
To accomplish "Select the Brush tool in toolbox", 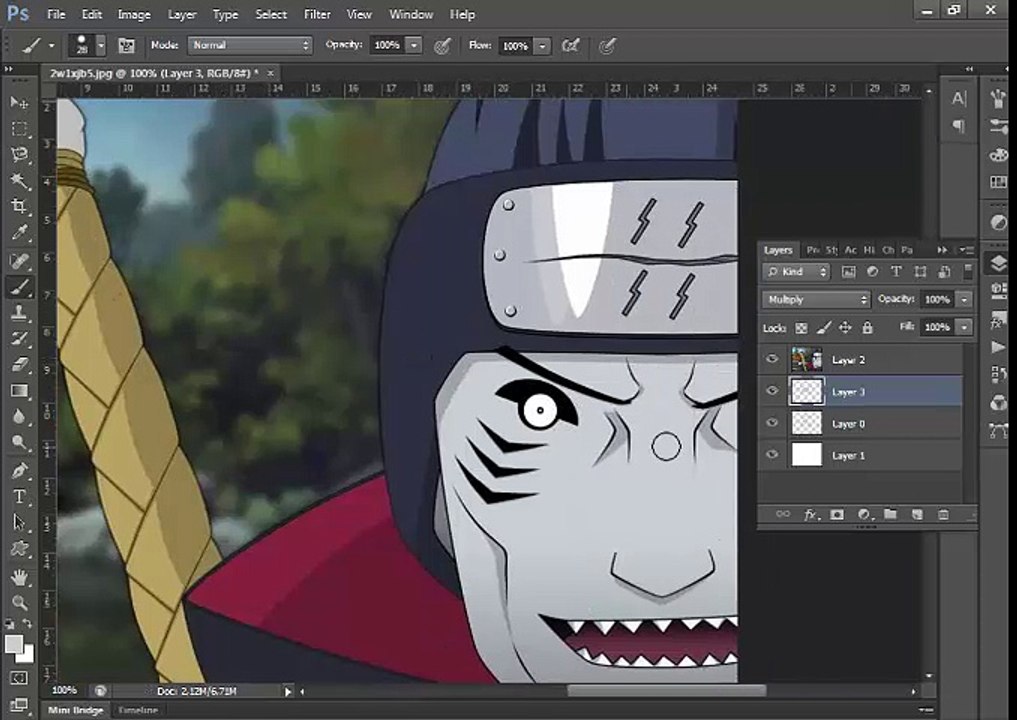I will point(19,287).
